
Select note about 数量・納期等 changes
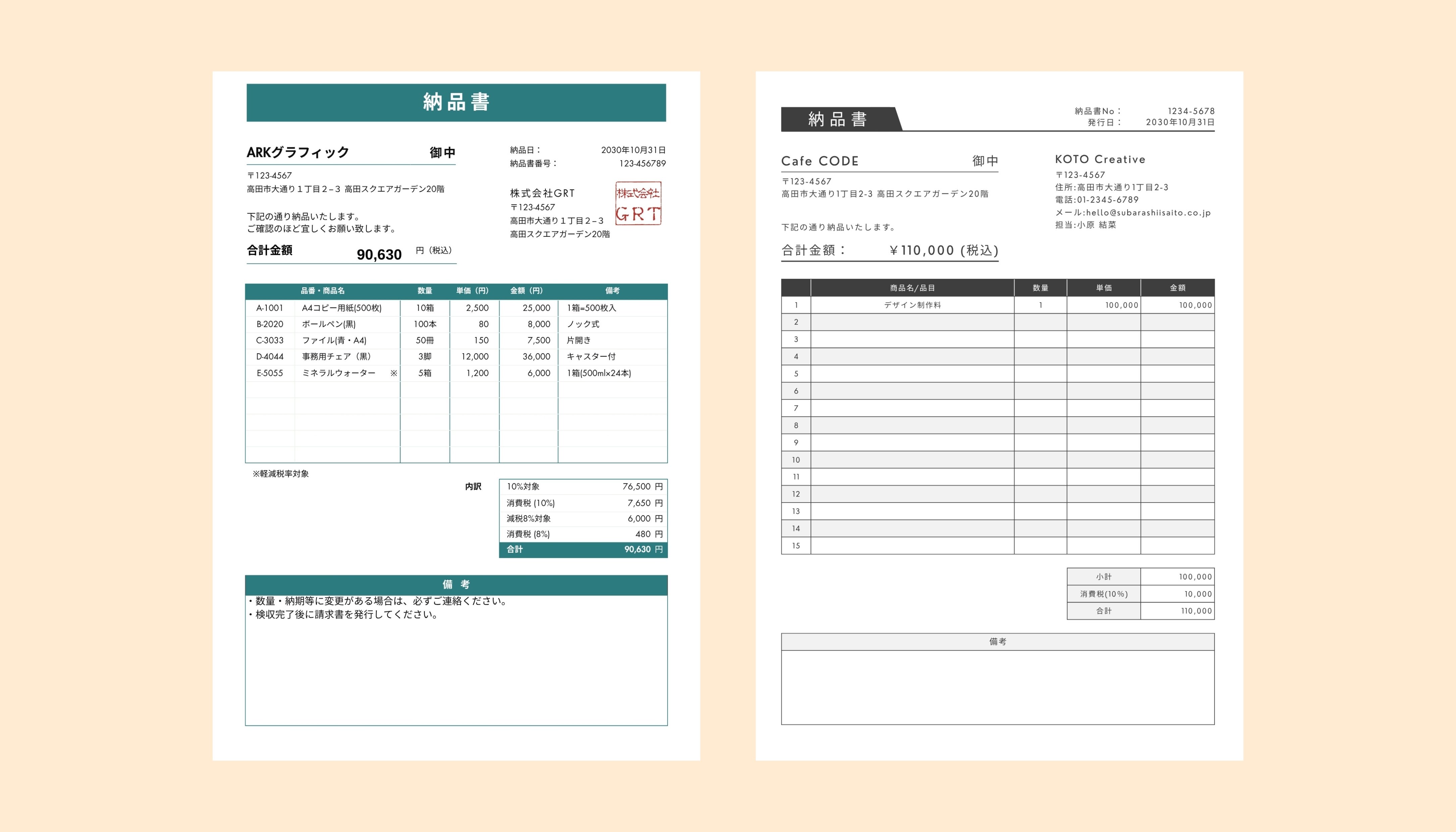[x=378, y=601]
